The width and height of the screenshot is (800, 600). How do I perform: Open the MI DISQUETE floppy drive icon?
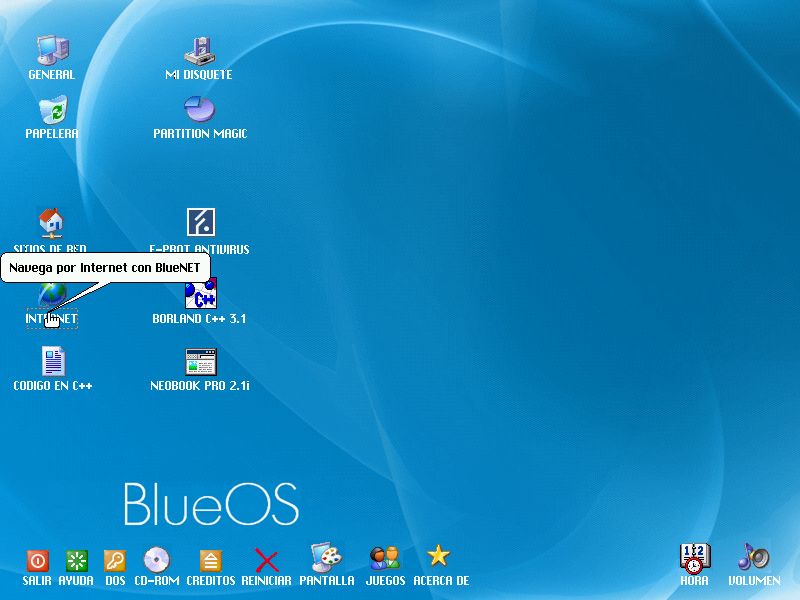pos(199,51)
